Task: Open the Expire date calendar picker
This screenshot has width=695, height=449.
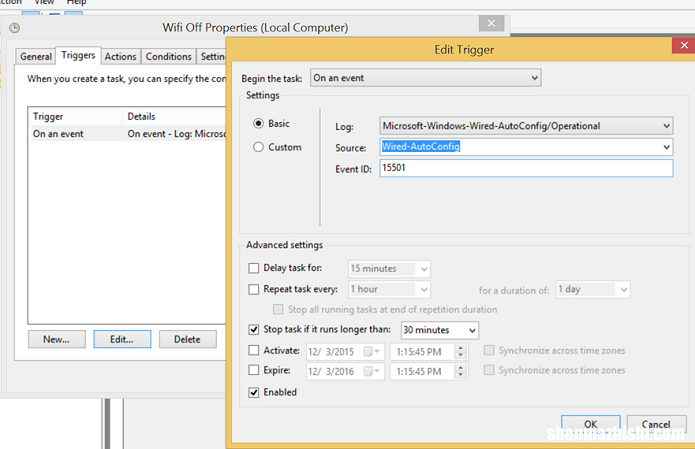Action: tap(371, 371)
